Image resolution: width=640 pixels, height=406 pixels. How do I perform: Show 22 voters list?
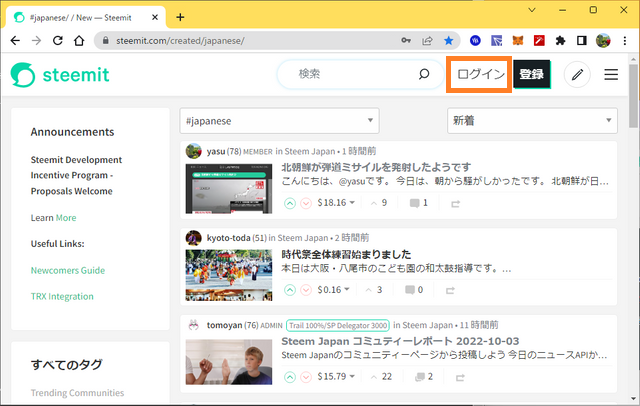pos(381,376)
